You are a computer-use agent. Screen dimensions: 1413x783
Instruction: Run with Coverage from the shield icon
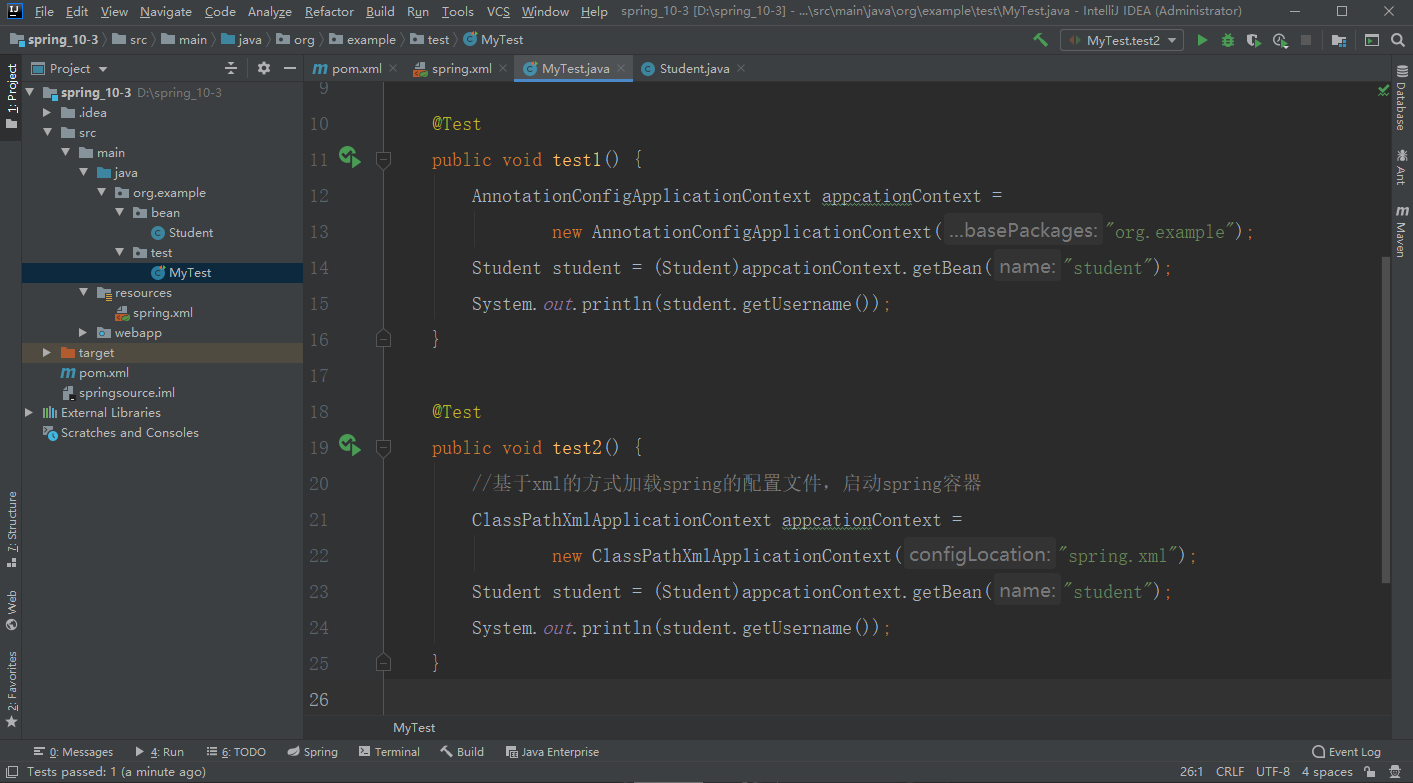pyautogui.click(x=1254, y=40)
